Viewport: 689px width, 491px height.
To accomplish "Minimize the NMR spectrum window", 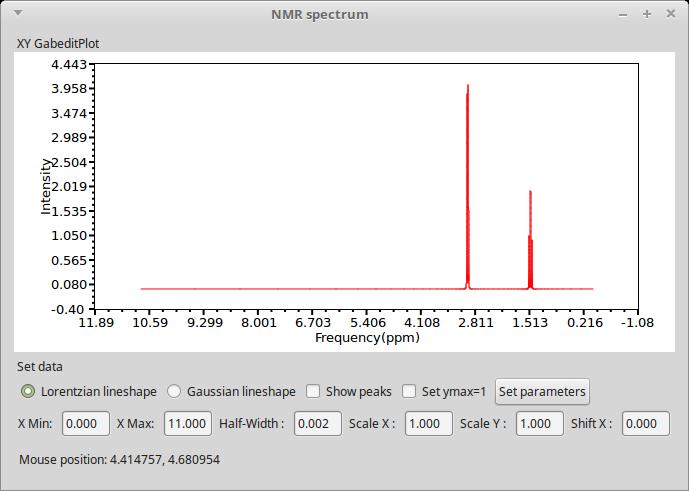I will pyautogui.click(x=624, y=14).
